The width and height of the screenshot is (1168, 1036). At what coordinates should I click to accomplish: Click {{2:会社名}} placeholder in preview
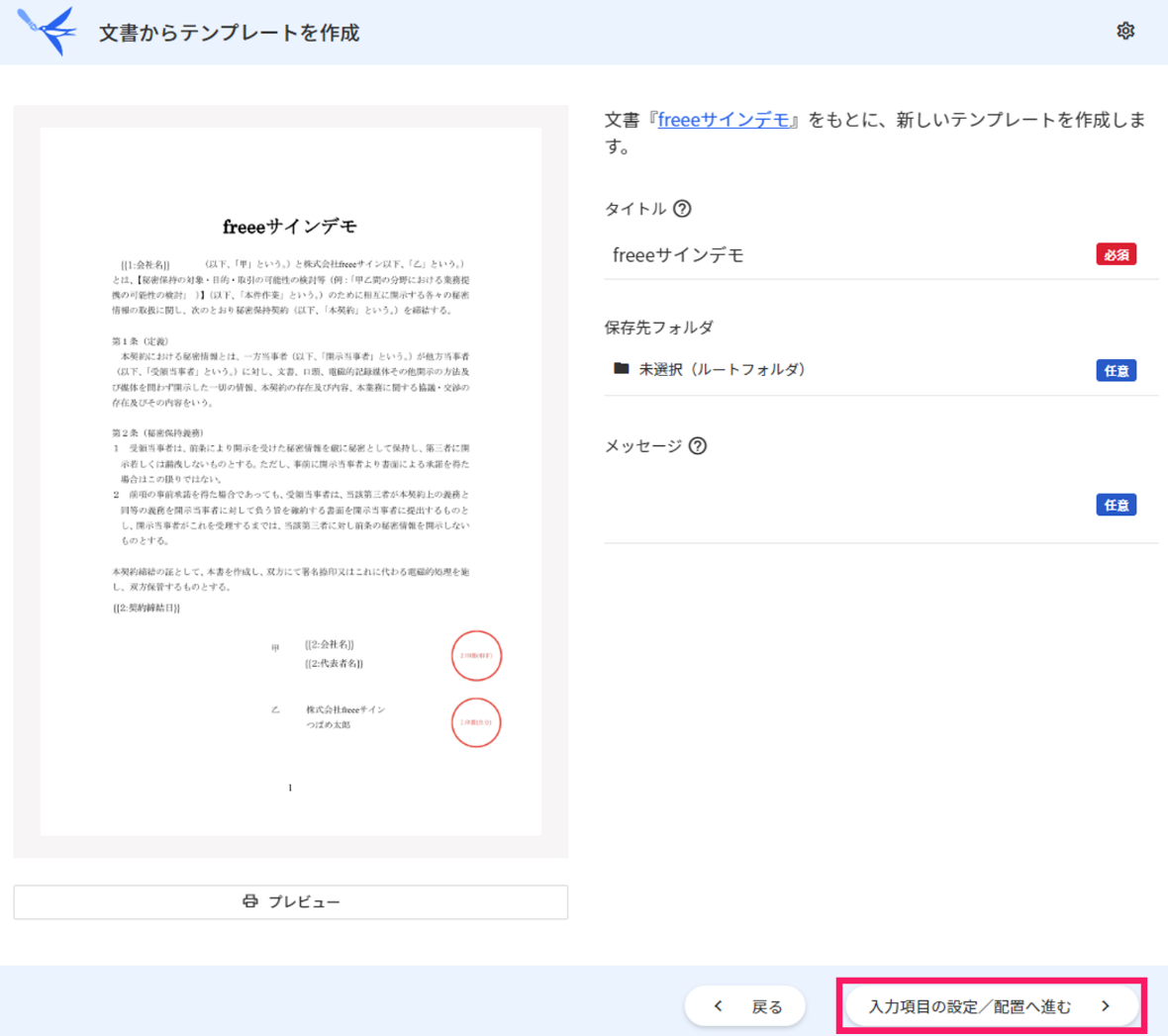coord(330,644)
